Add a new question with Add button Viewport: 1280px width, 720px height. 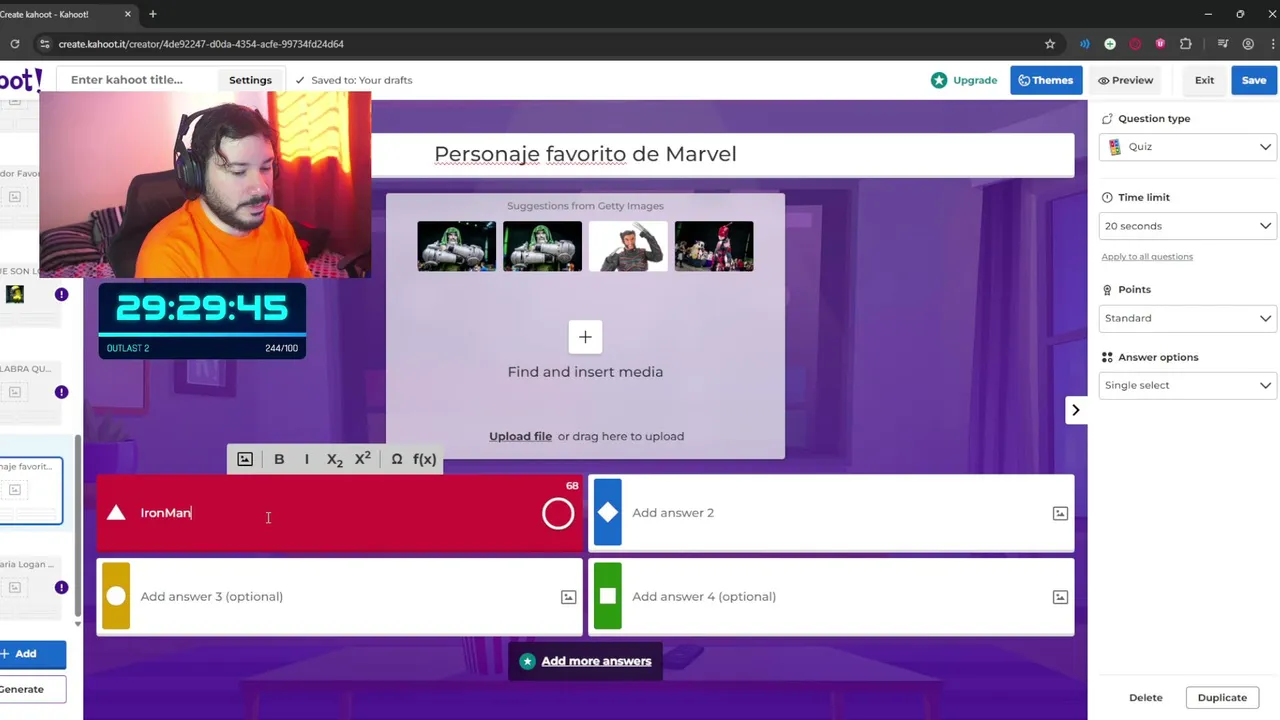tap(30, 654)
